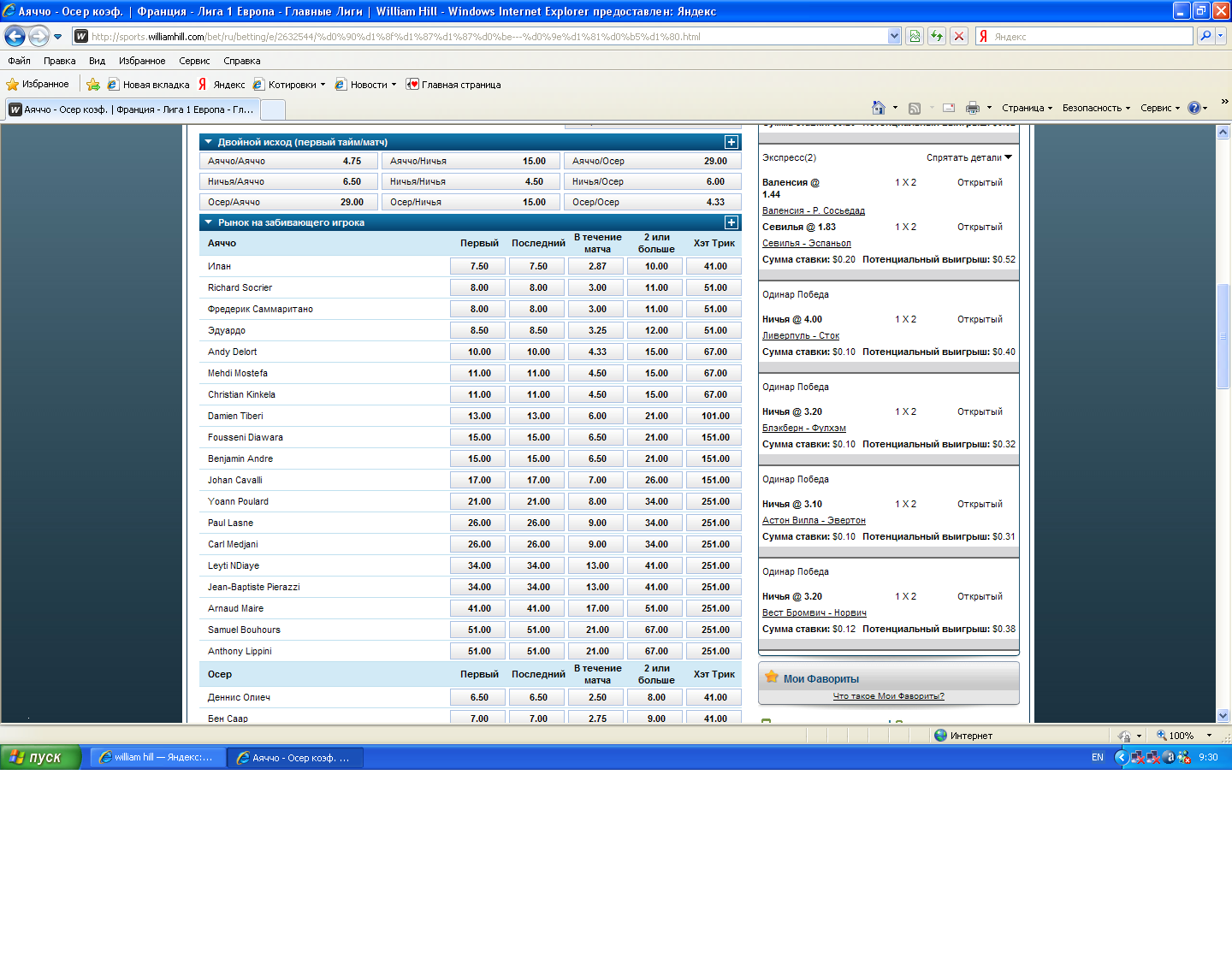1232x970 pixels.
Task: Click the Compatibility View icon
Action: (915, 36)
